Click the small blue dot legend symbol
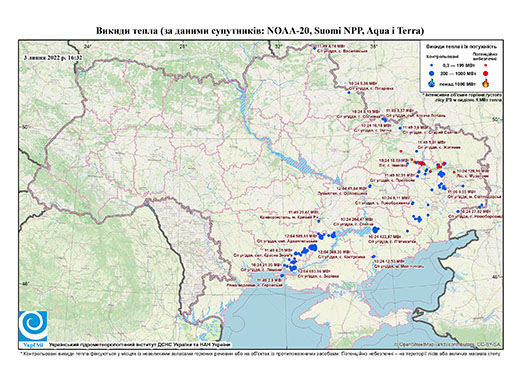This screenshot has width=520, height=368. [x=432, y=65]
